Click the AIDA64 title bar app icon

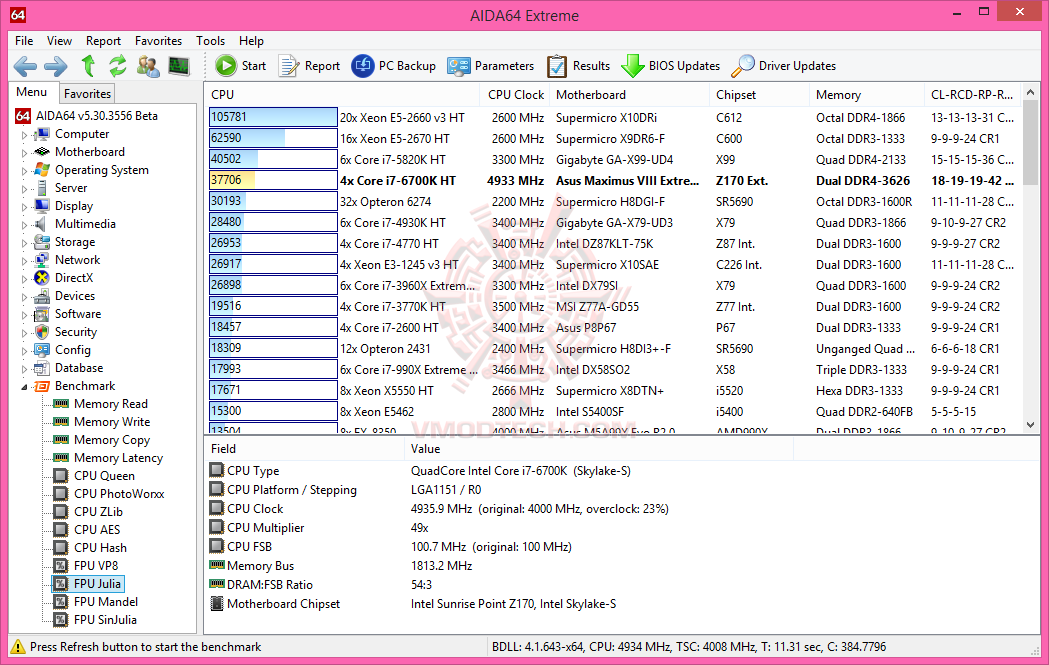pos(18,15)
